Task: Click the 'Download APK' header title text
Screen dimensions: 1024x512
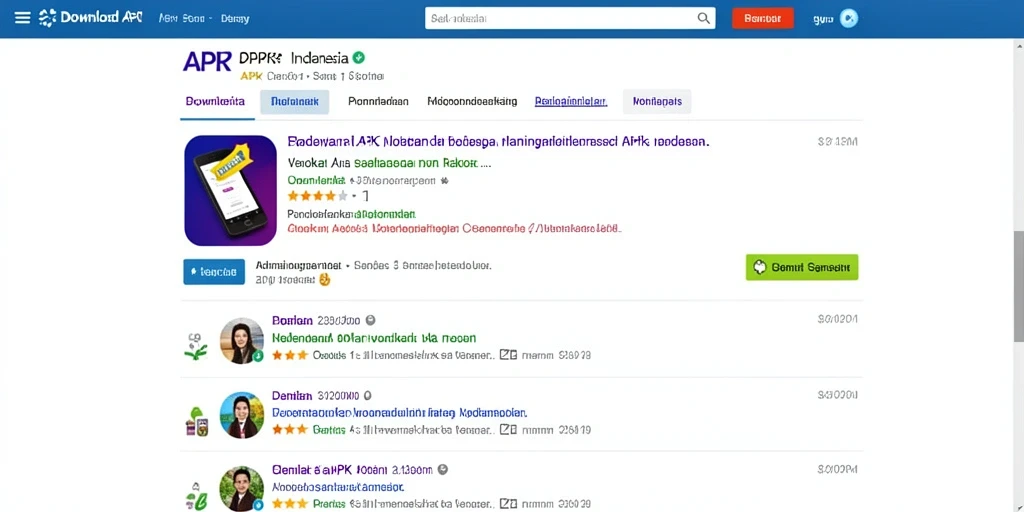Action: tap(101, 18)
